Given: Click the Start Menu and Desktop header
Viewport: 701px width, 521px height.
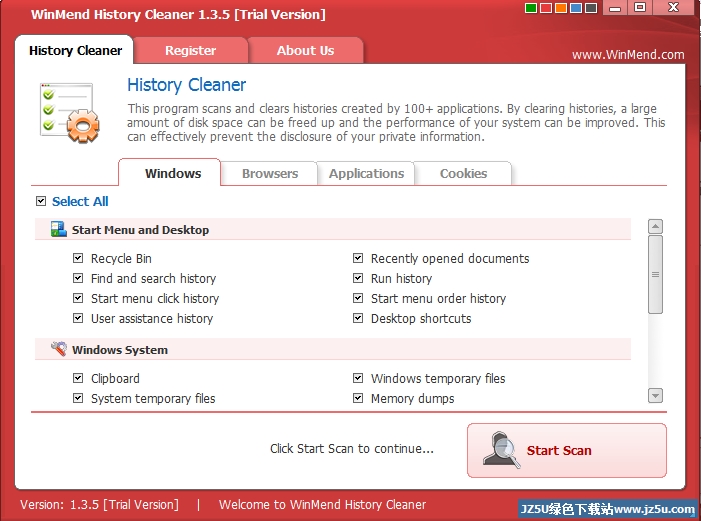Looking at the screenshot, I should pos(333,229).
